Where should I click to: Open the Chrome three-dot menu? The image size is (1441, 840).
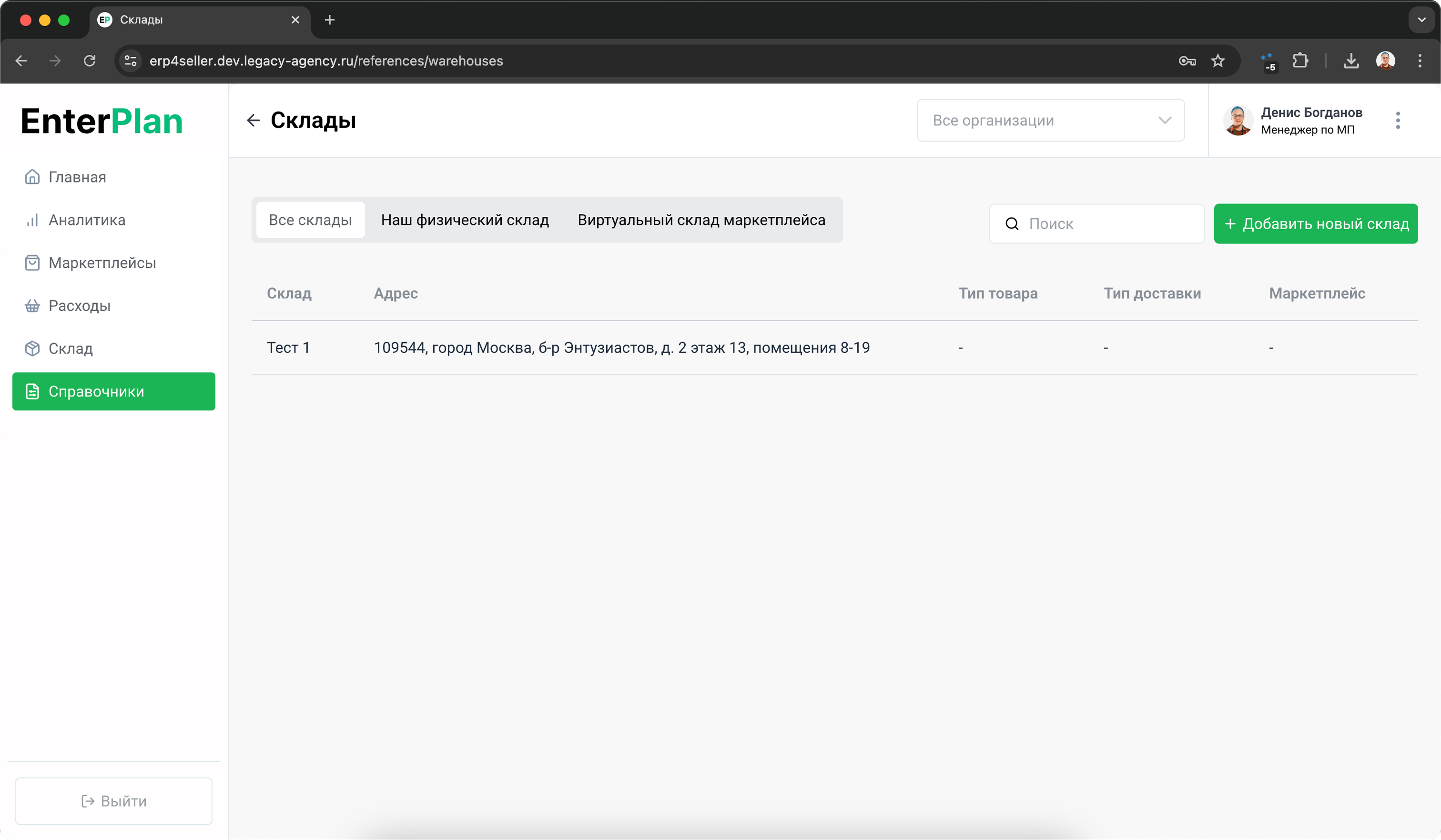point(1419,61)
